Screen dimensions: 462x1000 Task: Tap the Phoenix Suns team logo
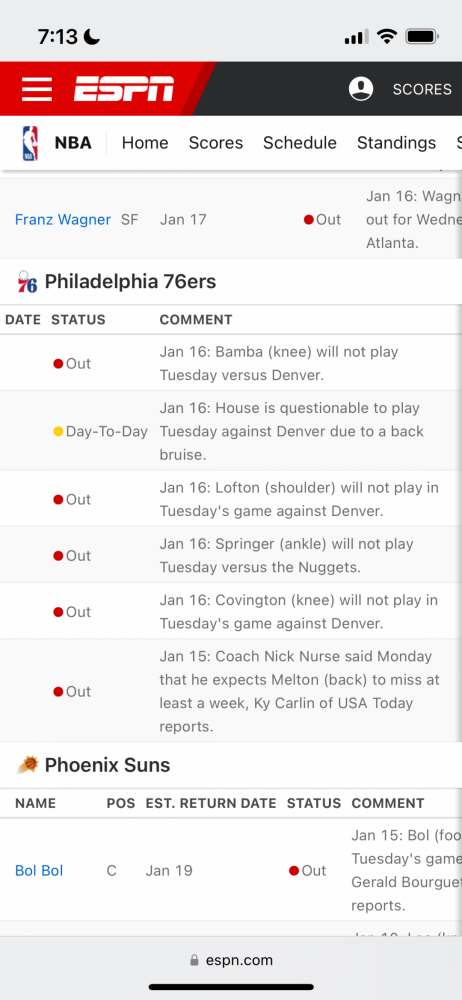click(x=27, y=764)
